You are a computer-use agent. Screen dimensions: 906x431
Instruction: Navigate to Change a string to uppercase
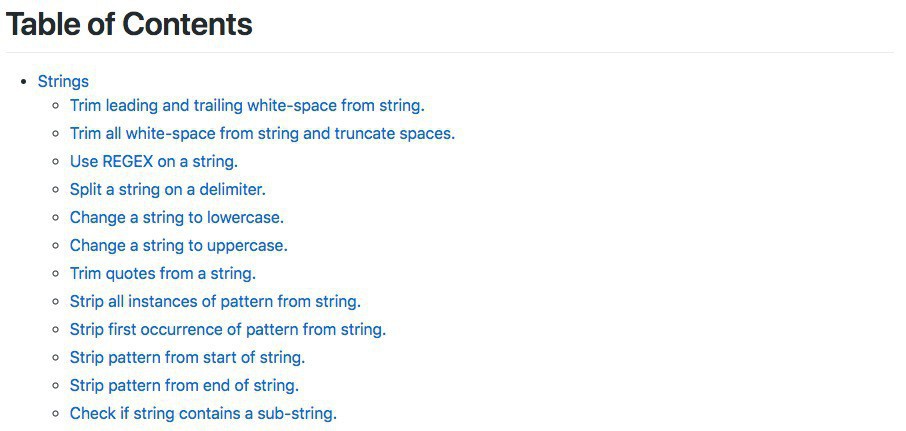pyautogui.click(x=178, y=245)
